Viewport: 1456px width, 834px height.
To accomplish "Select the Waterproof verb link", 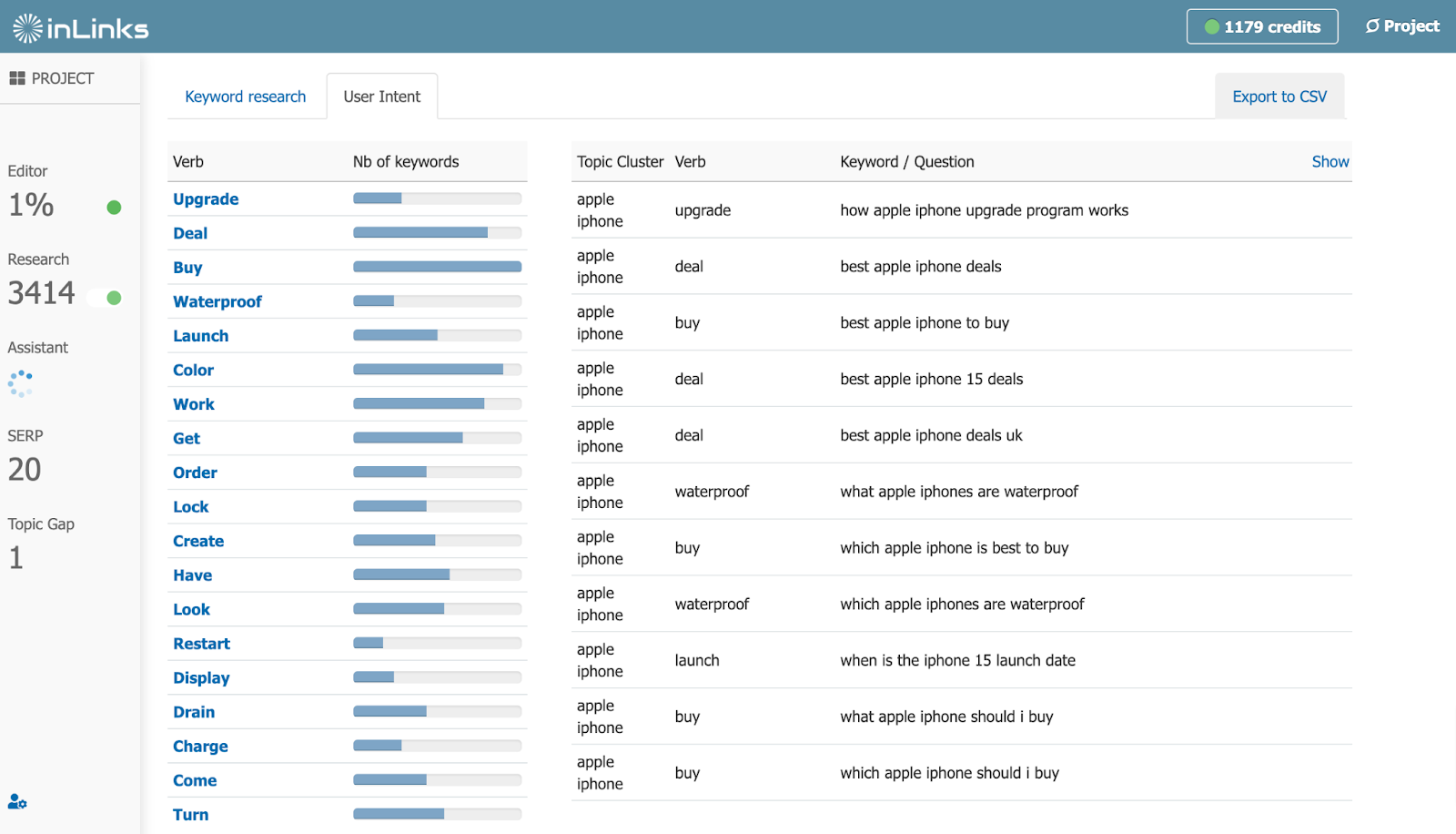I will tap(217, 301).
